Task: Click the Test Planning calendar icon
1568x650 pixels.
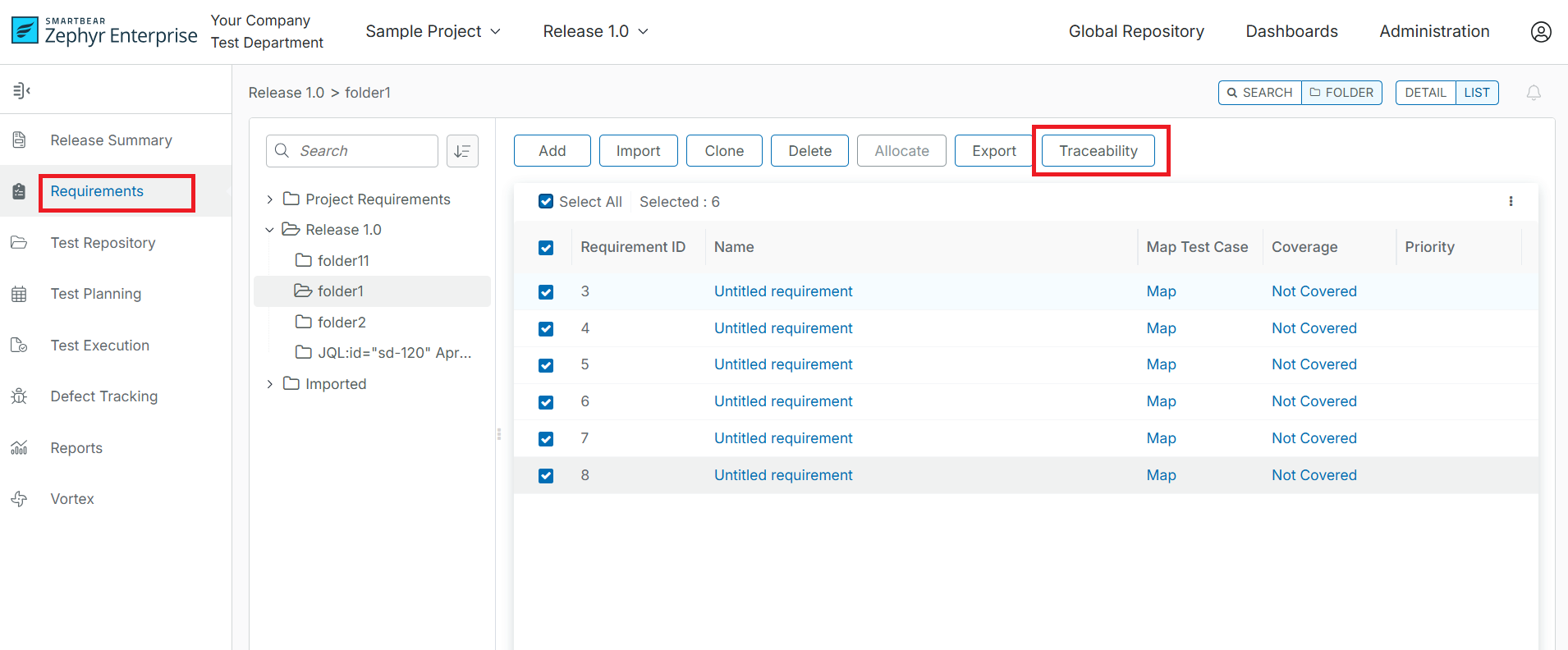Action: tap(19, 294)
